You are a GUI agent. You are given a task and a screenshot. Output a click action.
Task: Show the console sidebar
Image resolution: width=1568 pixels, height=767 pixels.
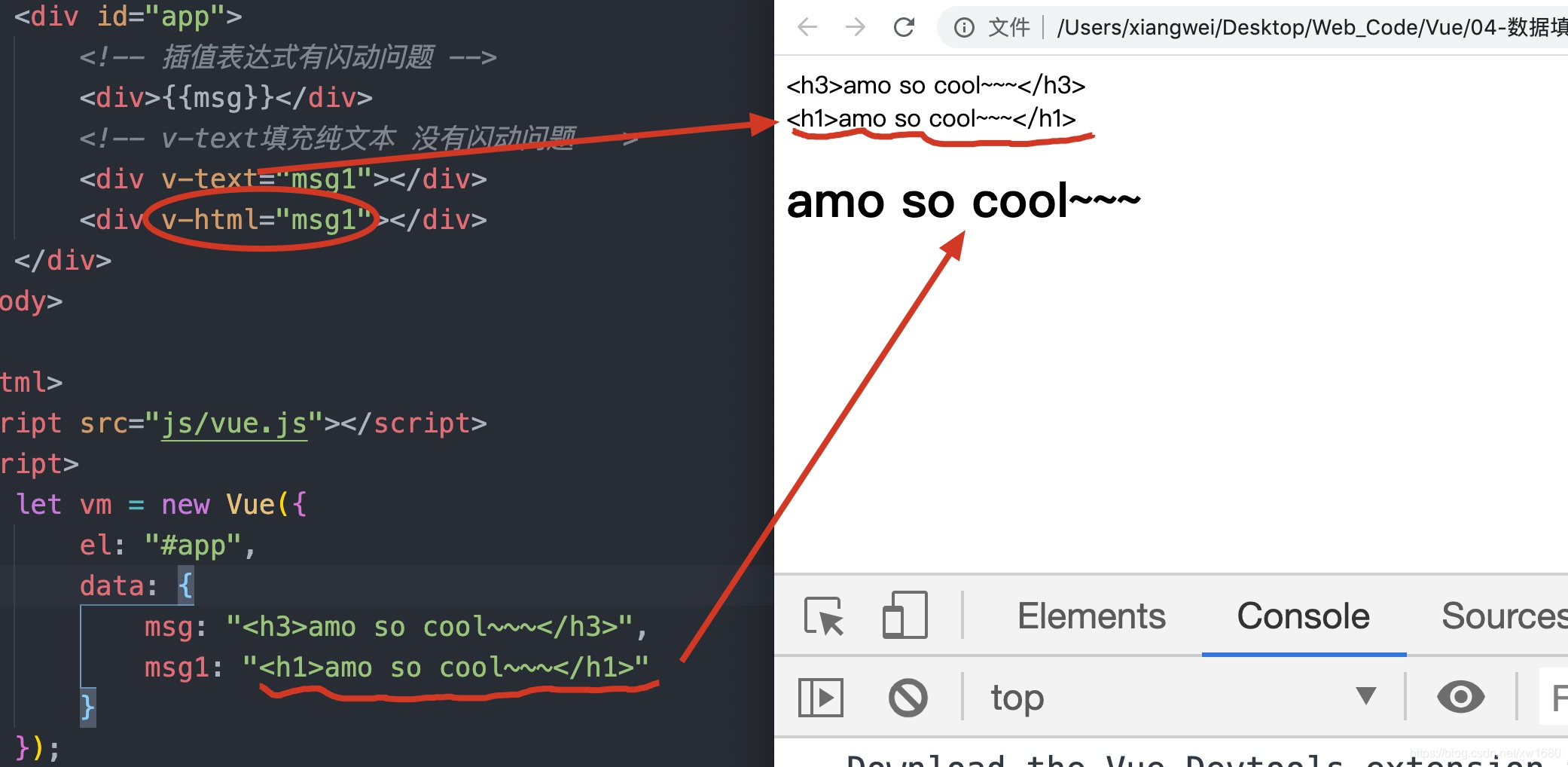click(820, 698)
